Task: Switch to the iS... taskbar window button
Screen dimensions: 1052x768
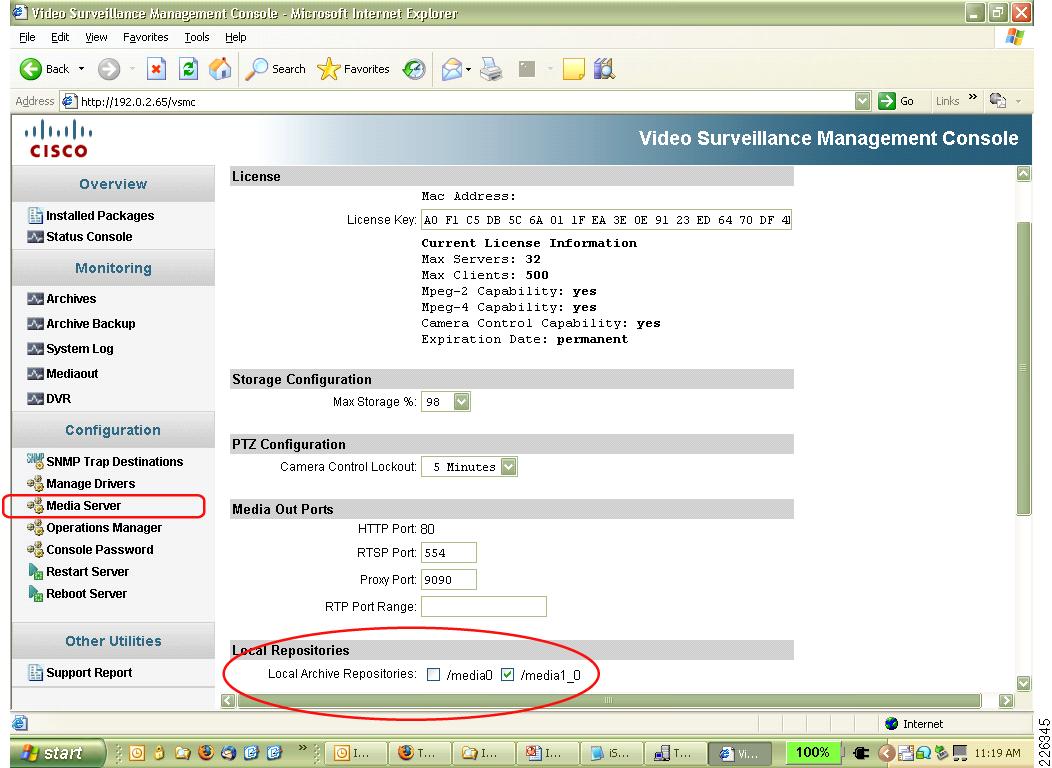Action: point(611,753)
